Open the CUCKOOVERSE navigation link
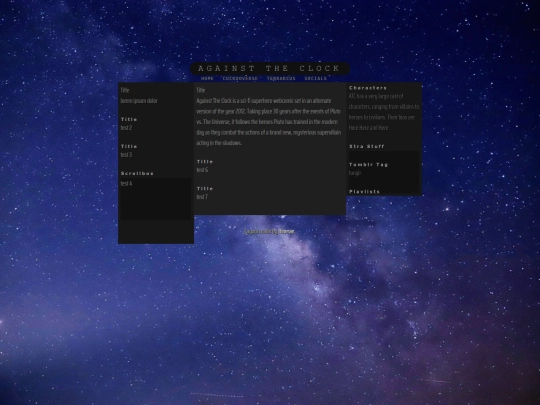The image size is (540, 405). pyautogui.click(x=240, y=79)
